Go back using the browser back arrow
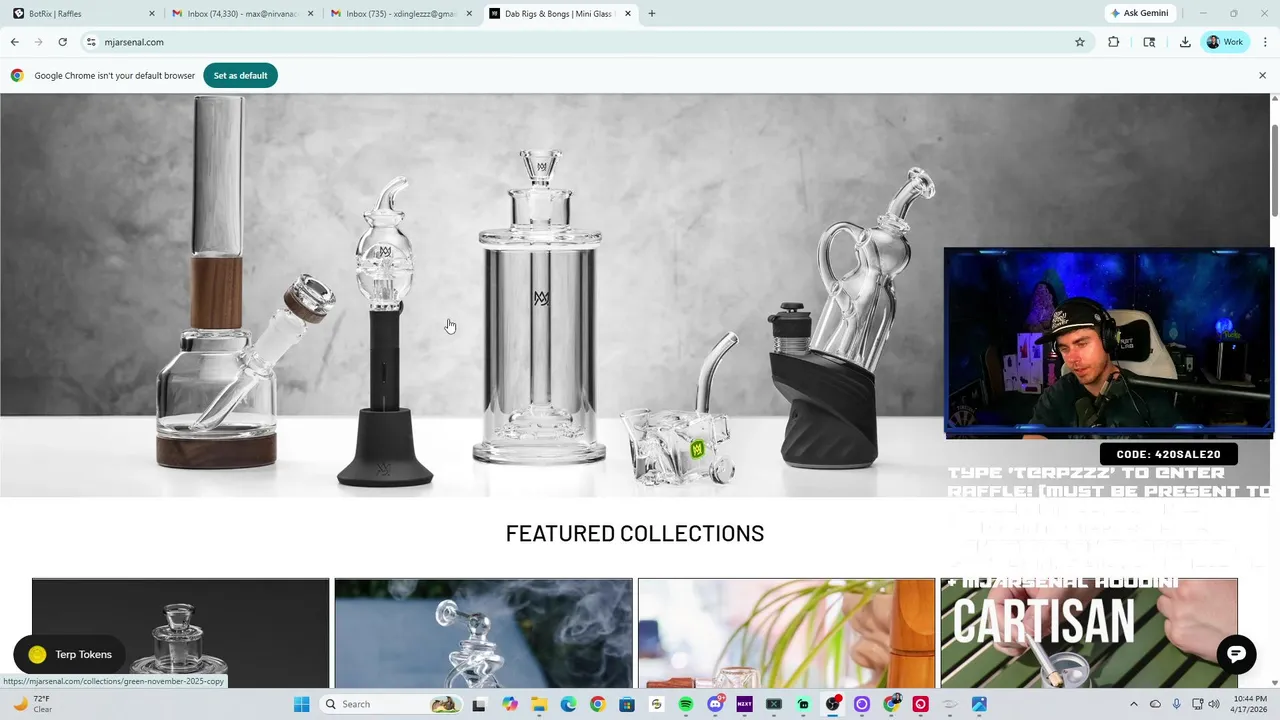Viewport: 1280px width, 720px height. [x=14, y=42]
